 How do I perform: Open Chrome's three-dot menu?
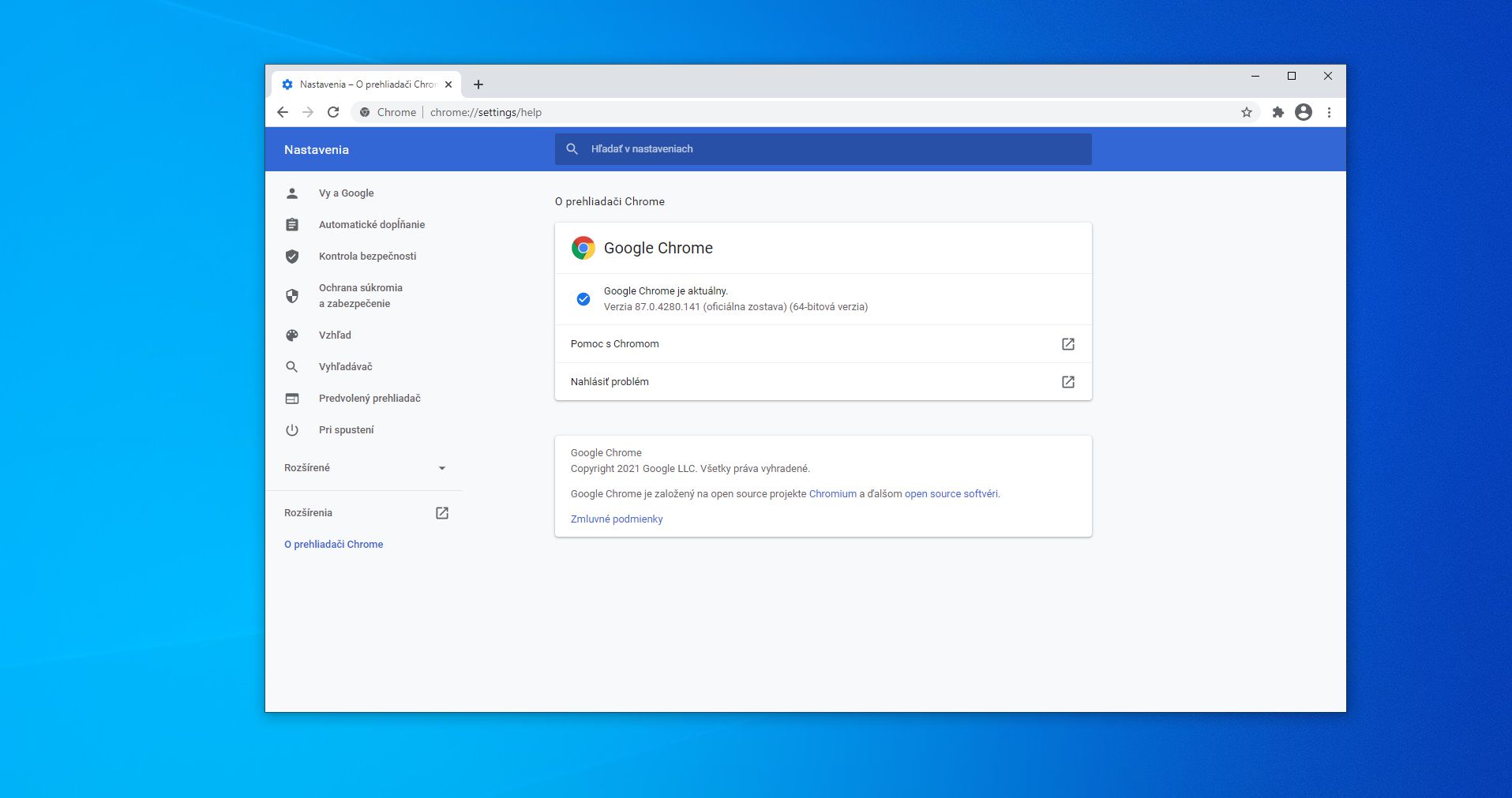tap(1330, 112)
